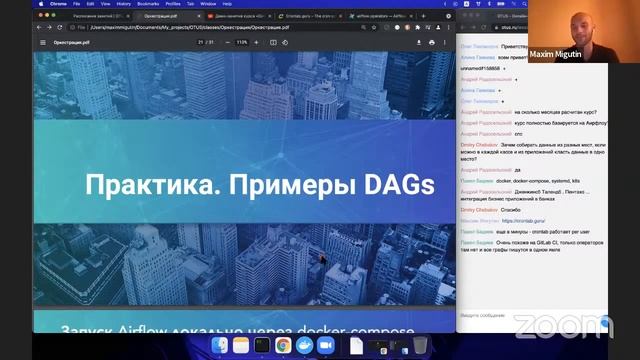This screenshot has width=640, height=360.
Task: Switch to the Оркестрация.pdf tab
Action: point(167,16)
